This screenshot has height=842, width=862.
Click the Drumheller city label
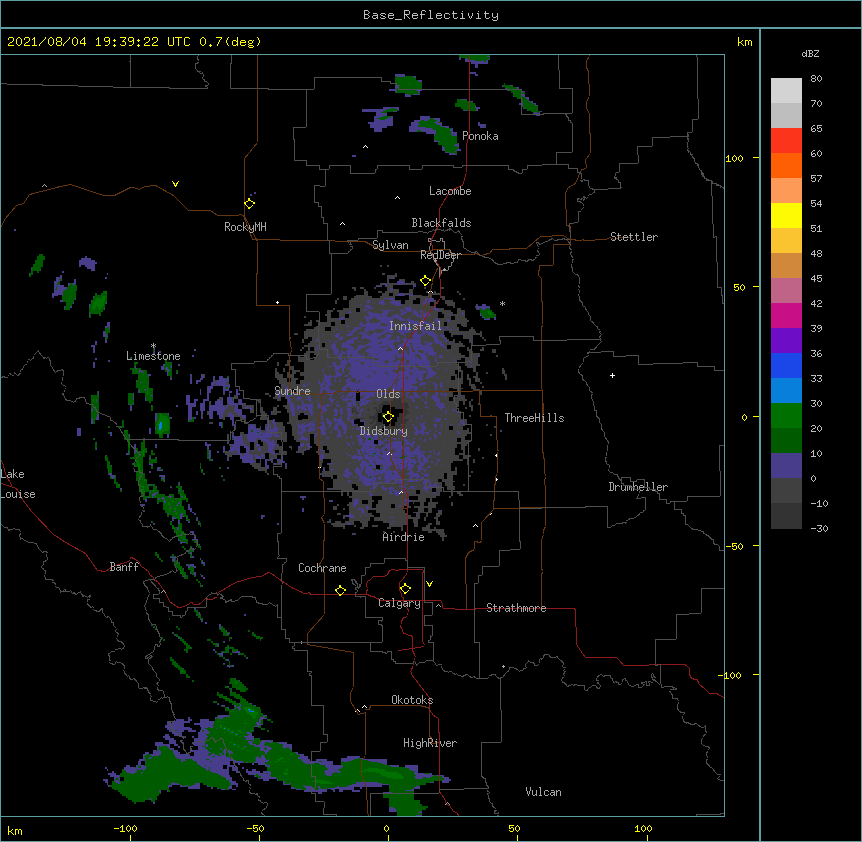(x=638, y=487)
